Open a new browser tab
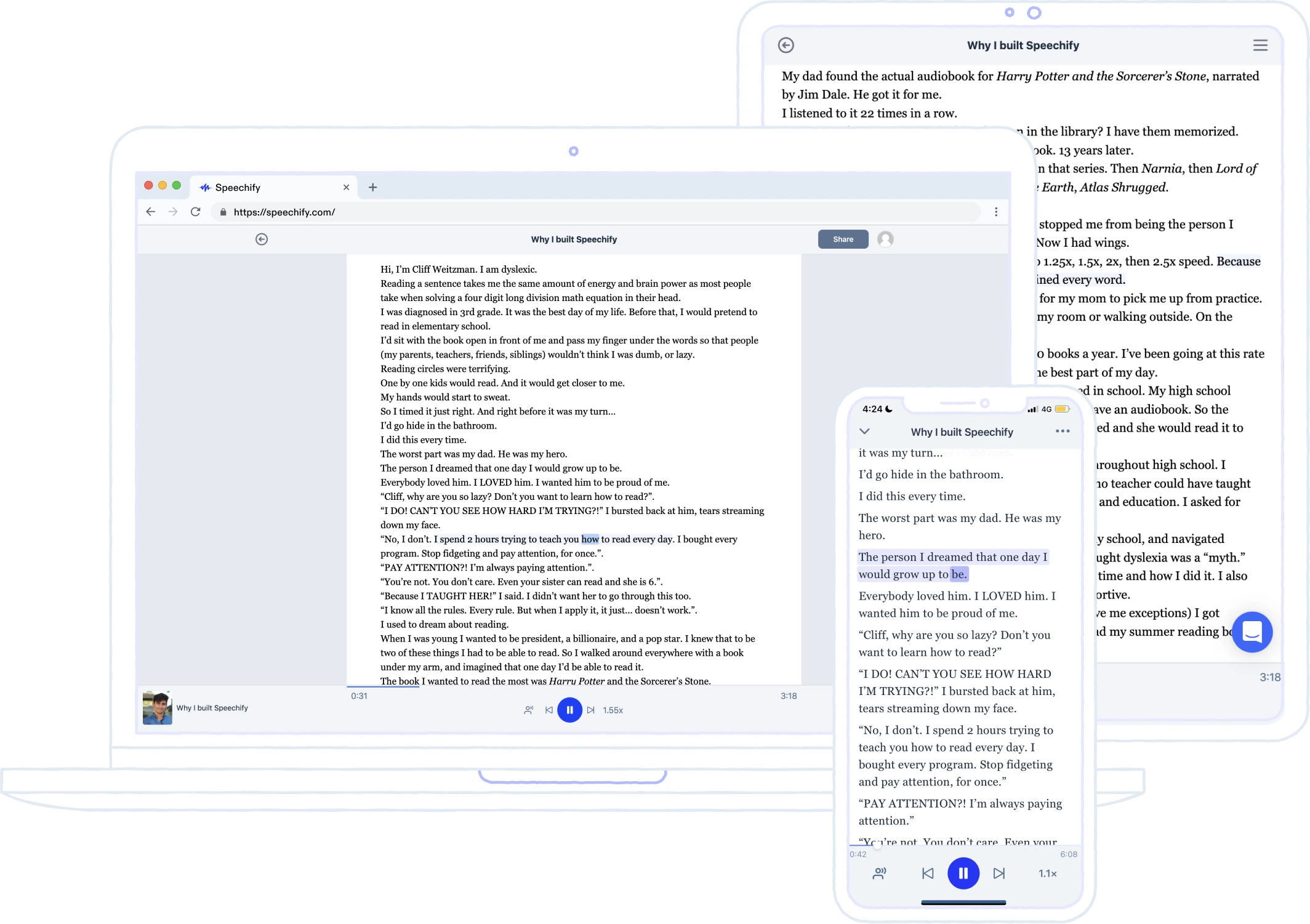Image resolution: width=1310 pixels, height=924 pixels. coord(372,187)
